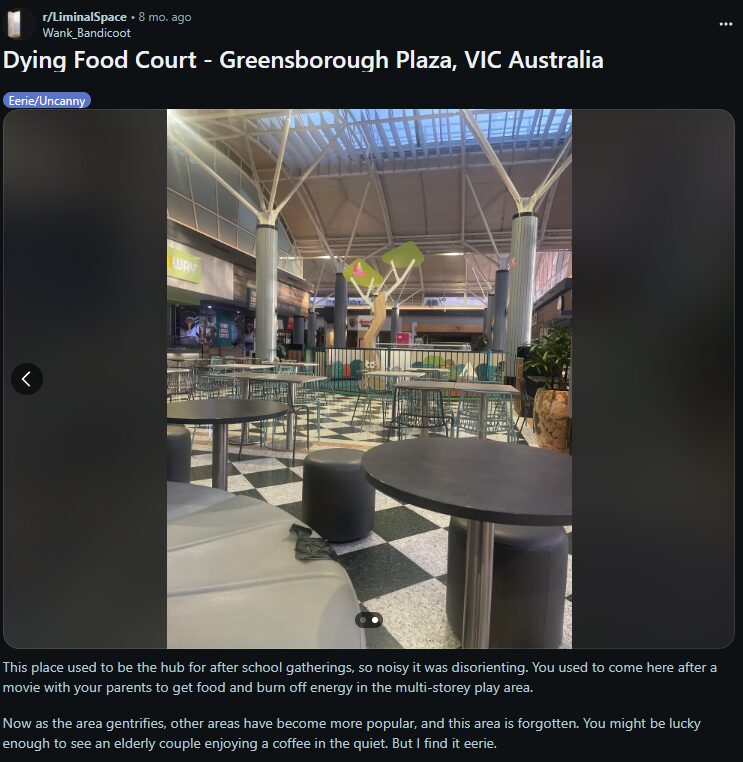The width and height of the screenshot is (743, 762).
Task: Click the round black foreground table in the photo
Action: pos(467,481)
